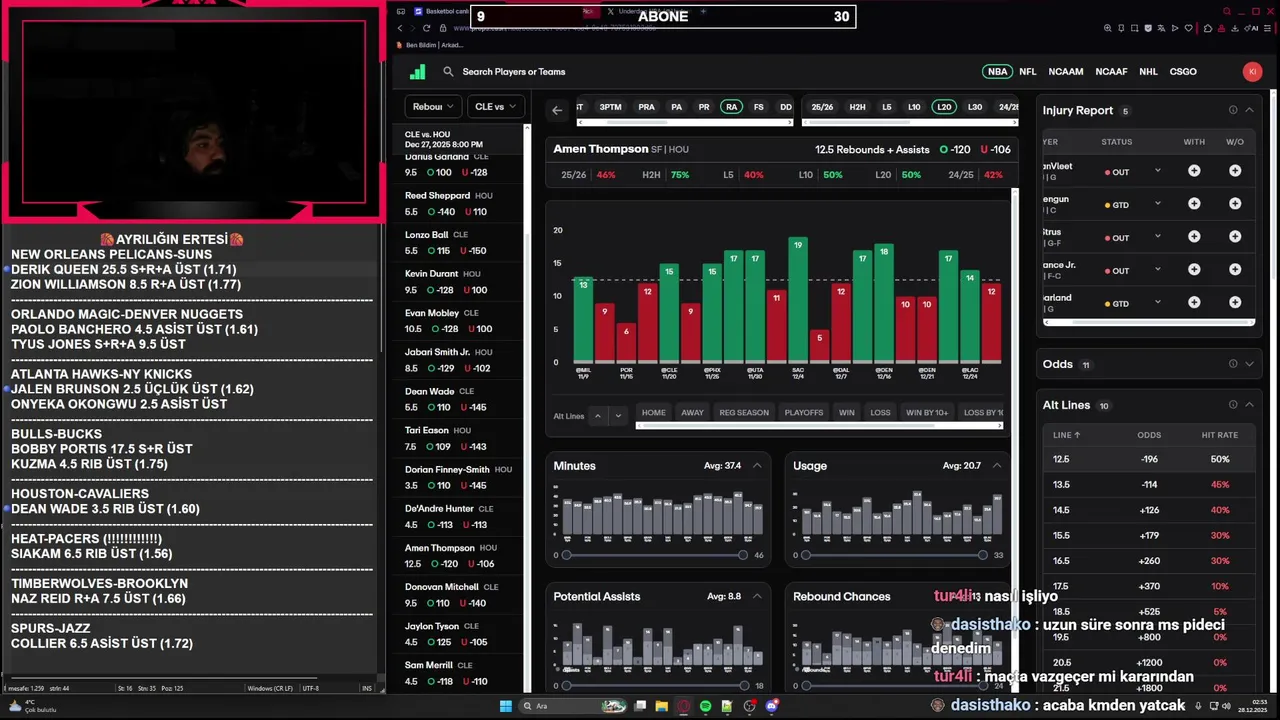1280x720 pixels.
Task: Switch to the CSGO league tab
Action: (x=1183, y=72)
